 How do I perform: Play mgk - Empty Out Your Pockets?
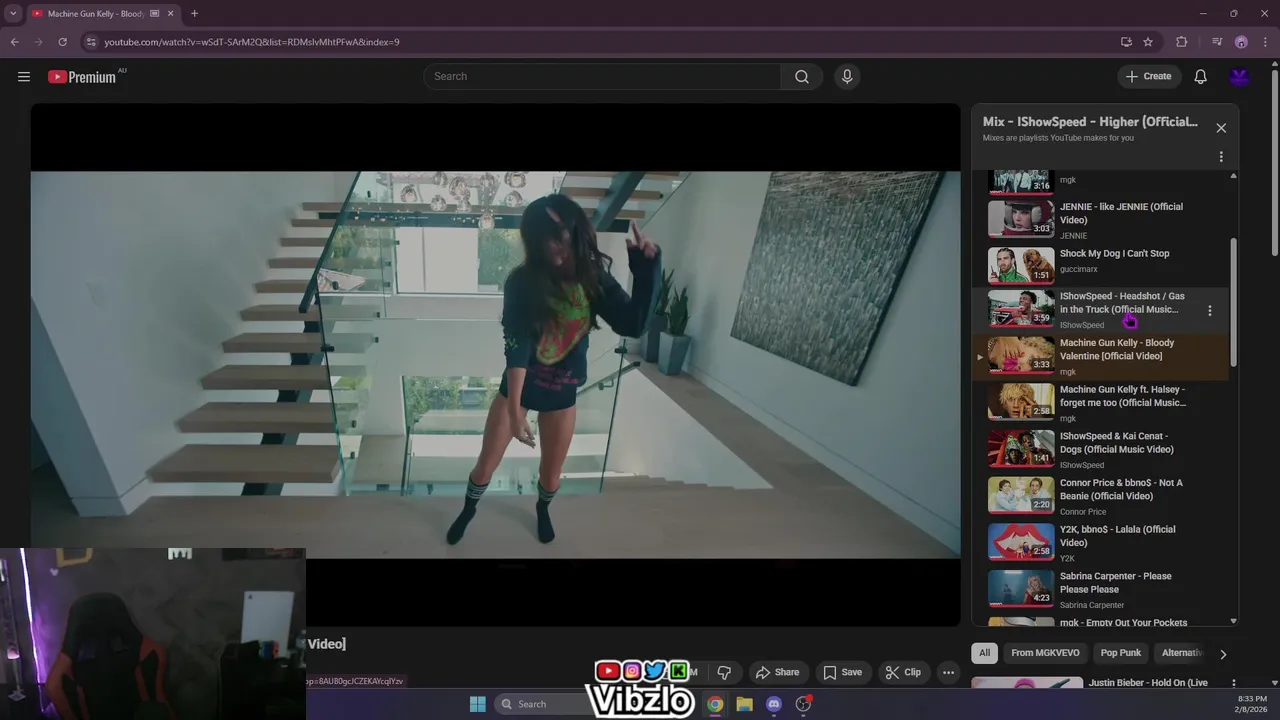[x=1100, y=621]
